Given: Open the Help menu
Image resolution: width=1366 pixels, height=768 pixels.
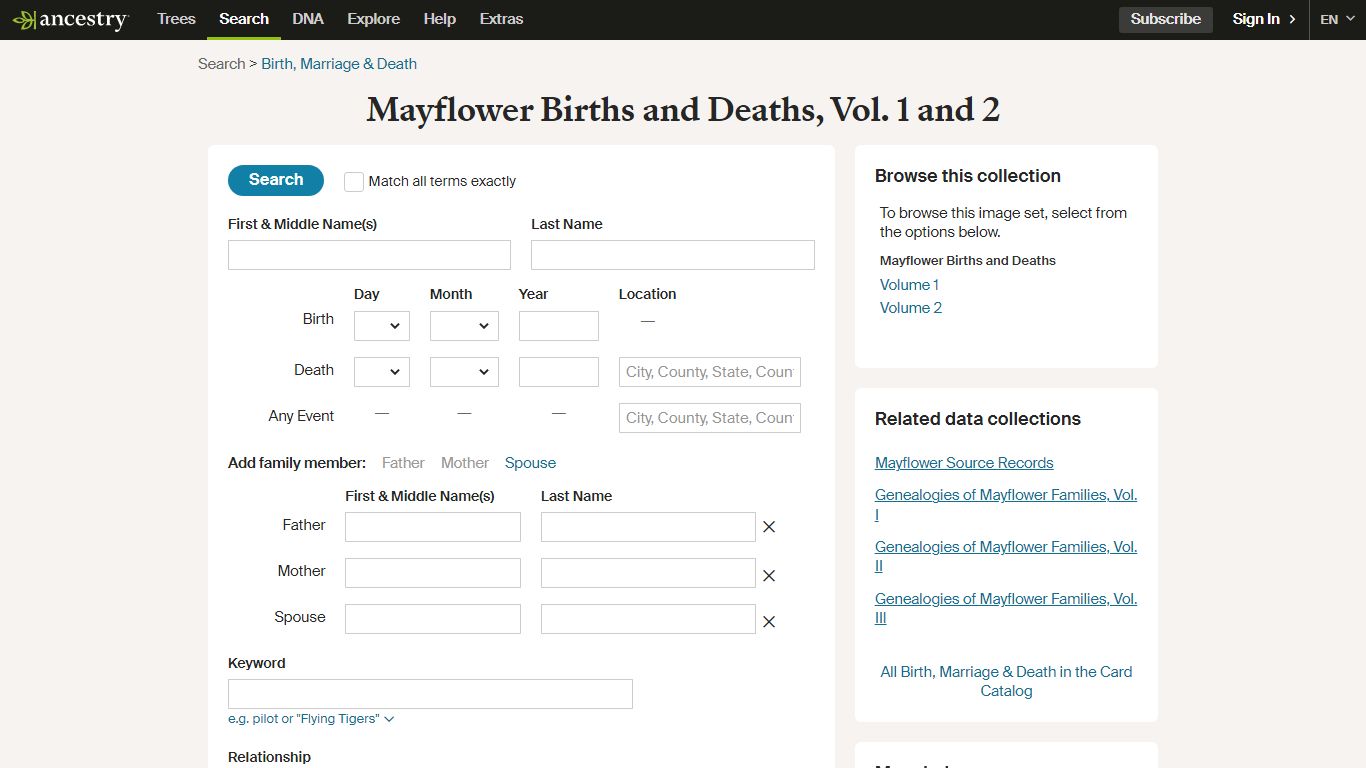Looking at the screenshot, I should (440, 19).
